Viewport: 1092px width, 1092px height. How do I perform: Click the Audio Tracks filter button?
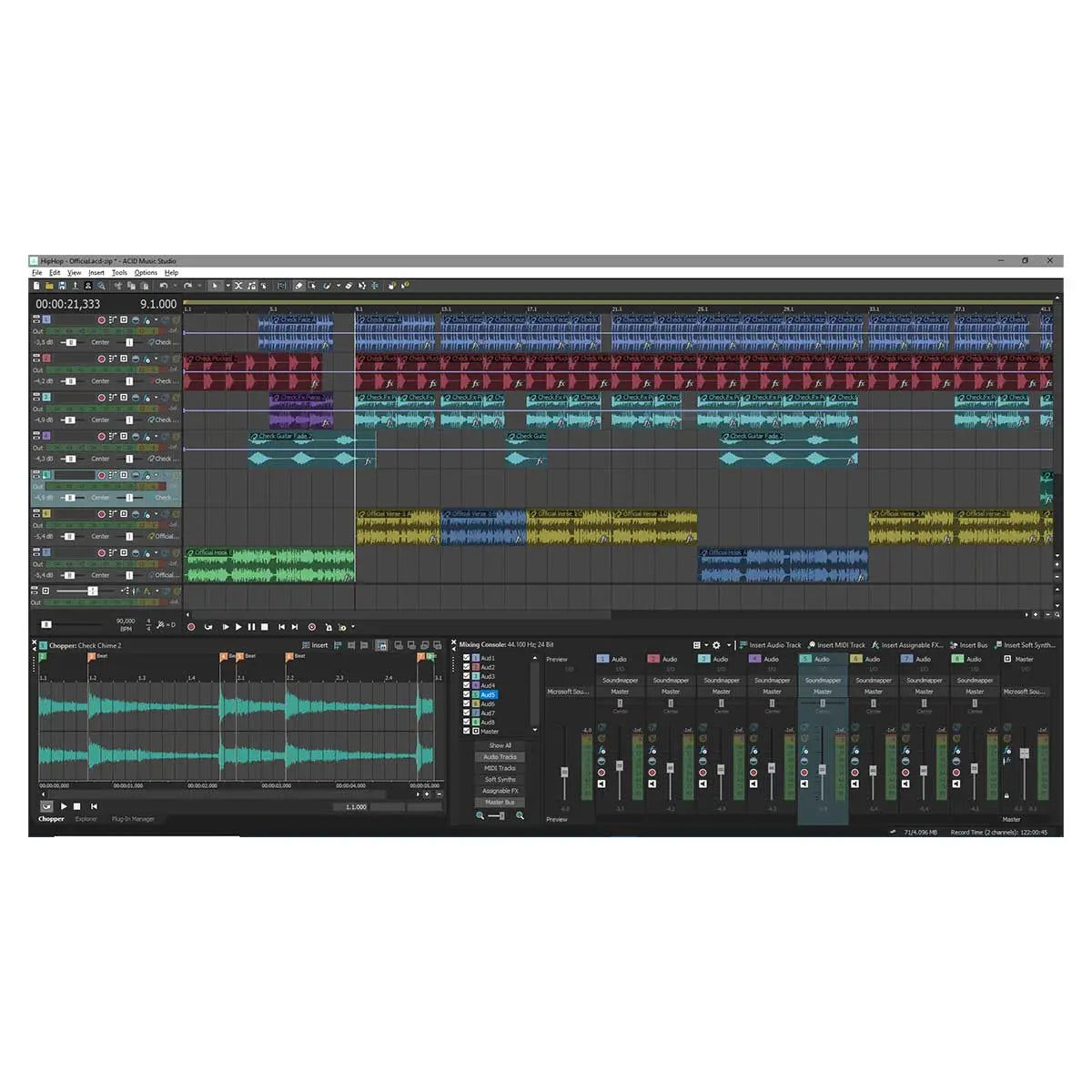click(x=500, y=757)
